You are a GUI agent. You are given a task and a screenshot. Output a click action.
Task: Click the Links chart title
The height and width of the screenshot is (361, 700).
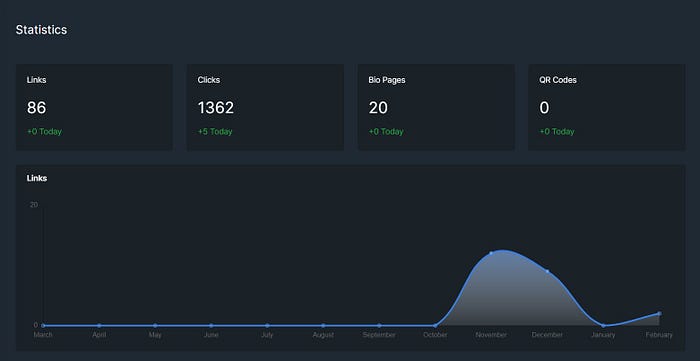37,178
